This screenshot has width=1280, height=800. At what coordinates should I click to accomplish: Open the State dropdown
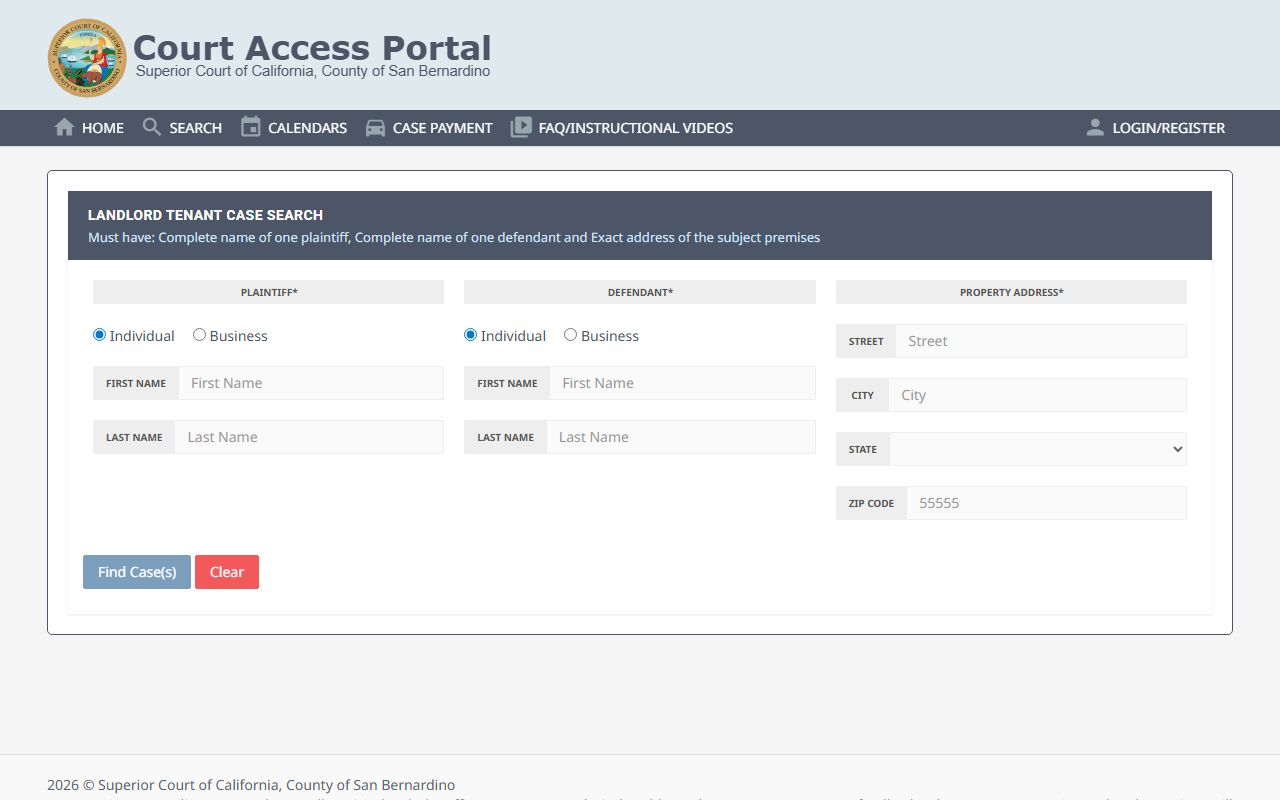[1038, 449]
